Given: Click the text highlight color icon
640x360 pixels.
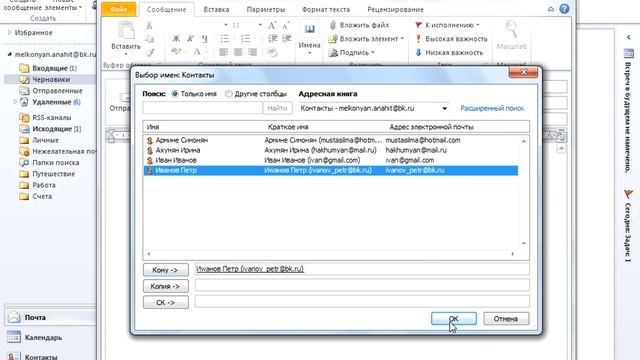Looking at the screenshot, I should [176, 52].
